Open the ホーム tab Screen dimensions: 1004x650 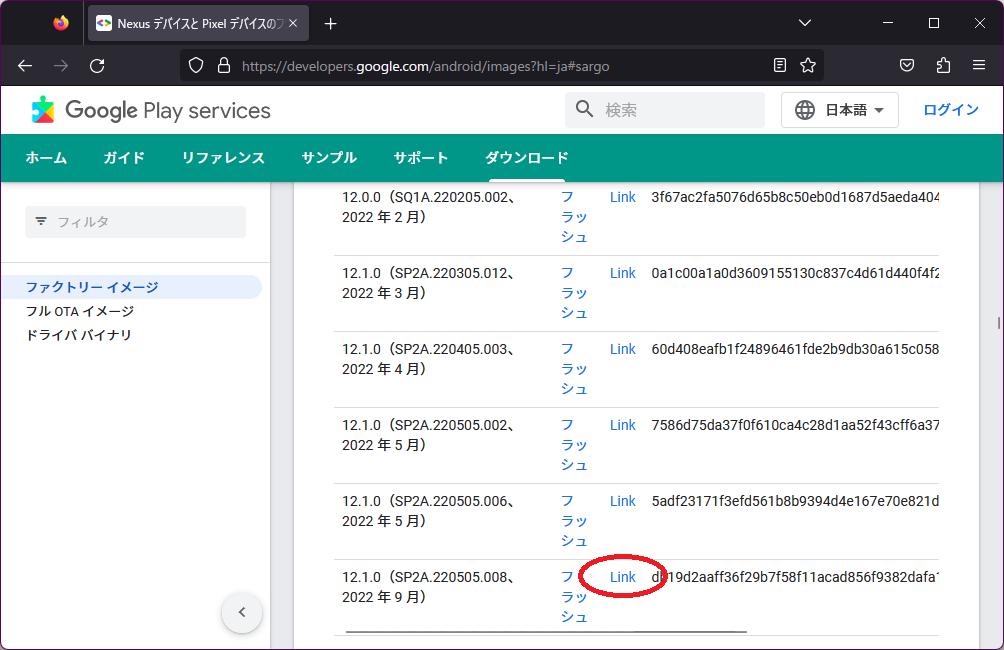(46, 158)
